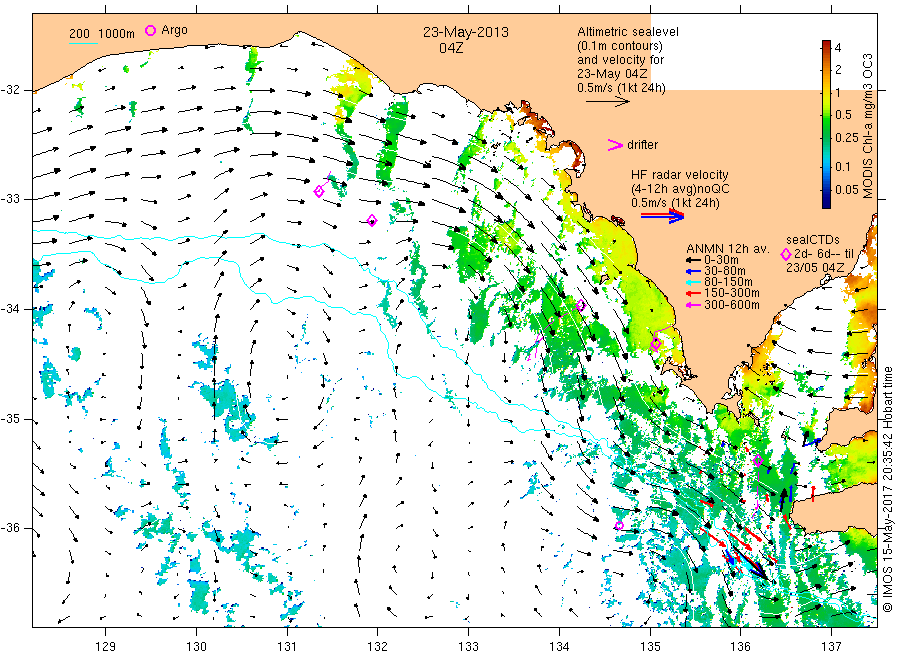Click the dark red top of the color bar
This screenshot has height=660, width=900.
826,44
